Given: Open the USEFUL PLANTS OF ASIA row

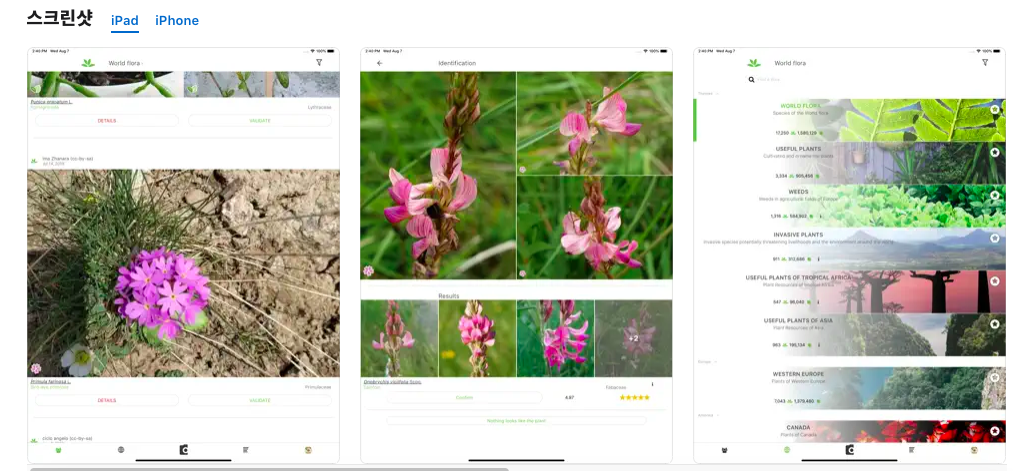Looking at the screenshot, I should [x=850, y=335].
